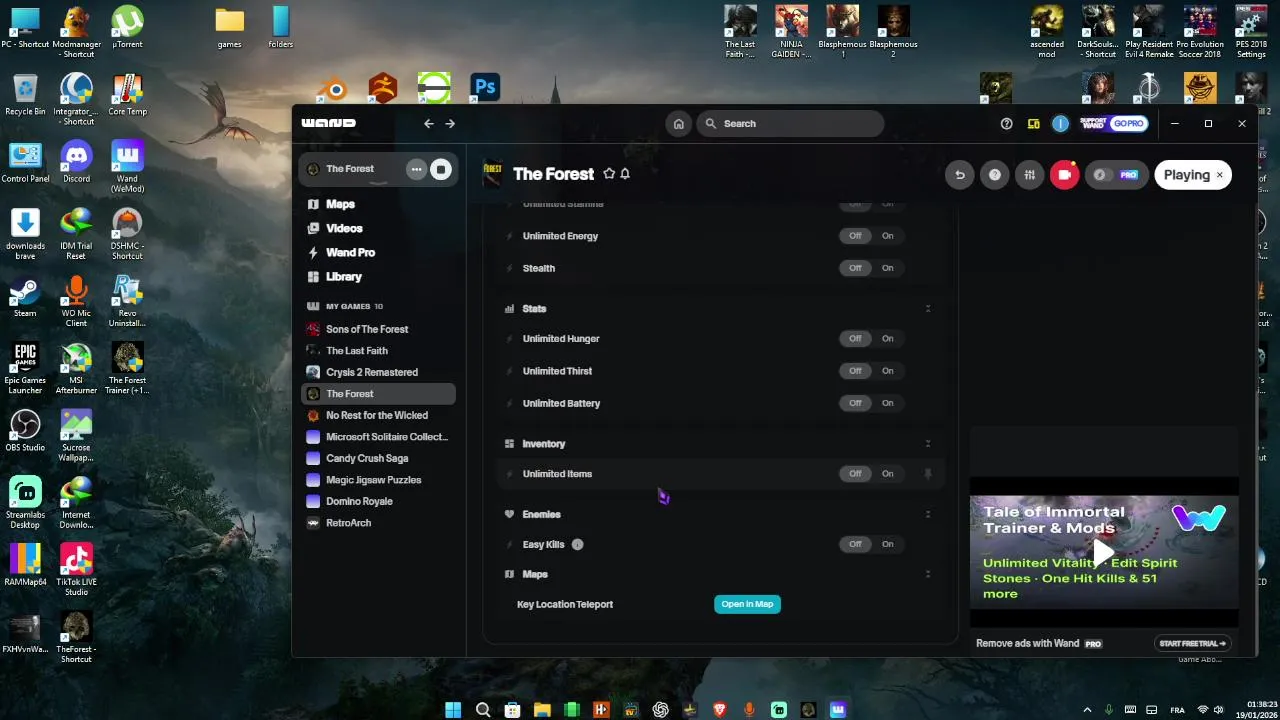The width and height of the screenshot is (1280, 720).
Task: Turn On Easy Kills
Action: click(x=888, y=545)
